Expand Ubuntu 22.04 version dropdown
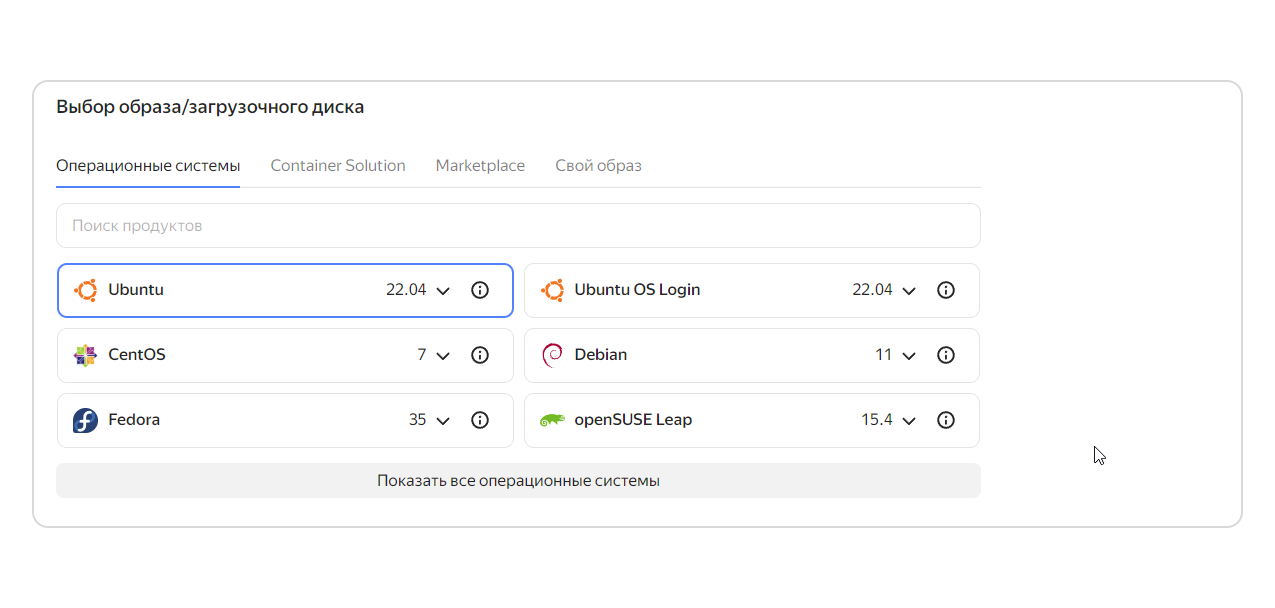 click(444, 291)
